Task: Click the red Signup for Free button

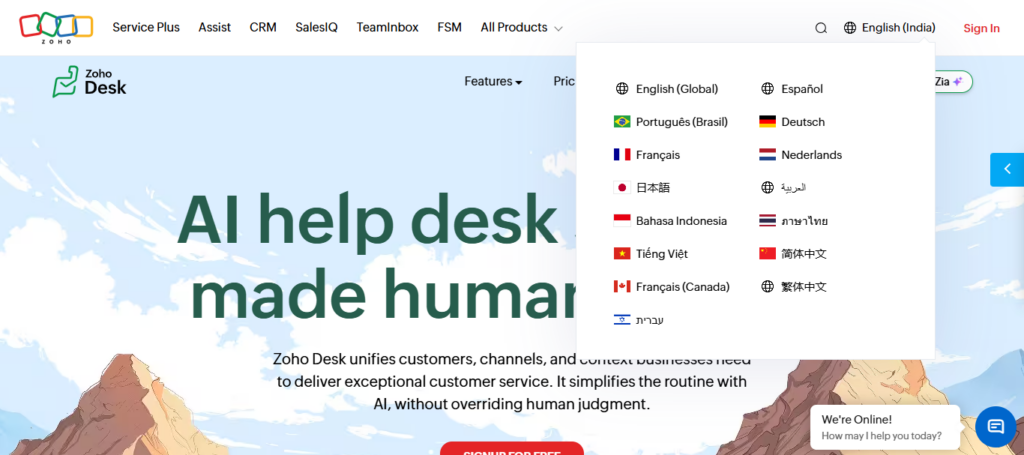Action: click(512, 448)
